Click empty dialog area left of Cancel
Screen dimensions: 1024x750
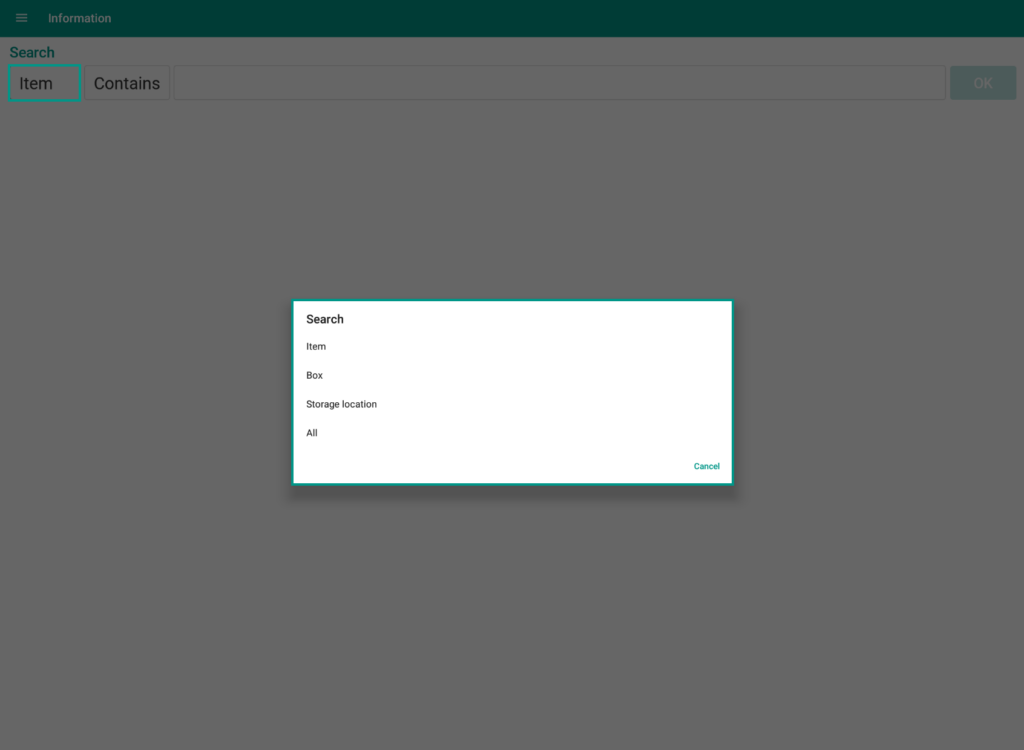pyautogui.click(x=500, y=467)
